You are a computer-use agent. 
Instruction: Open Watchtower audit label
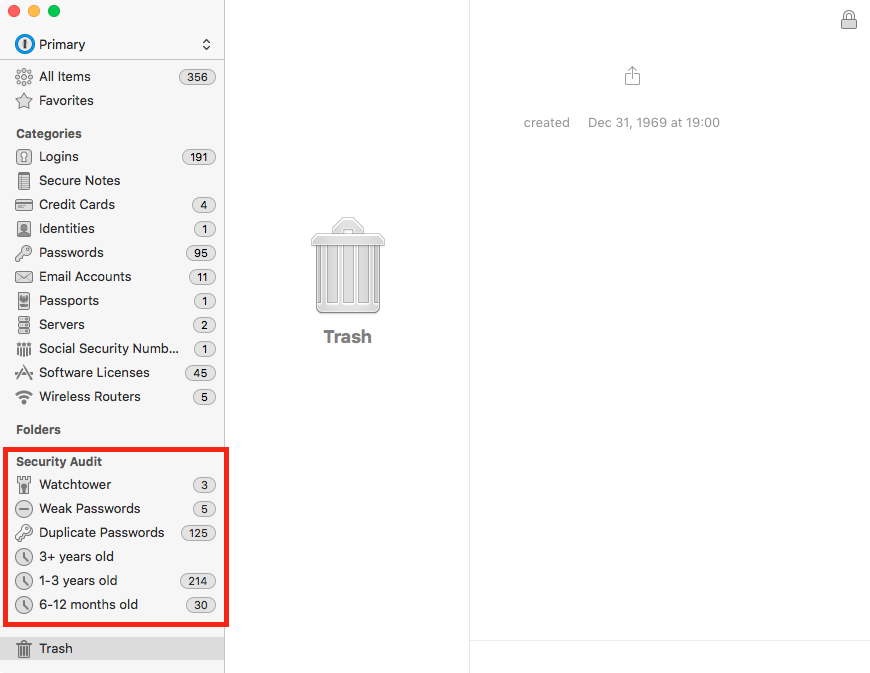(x=75, y=485)
